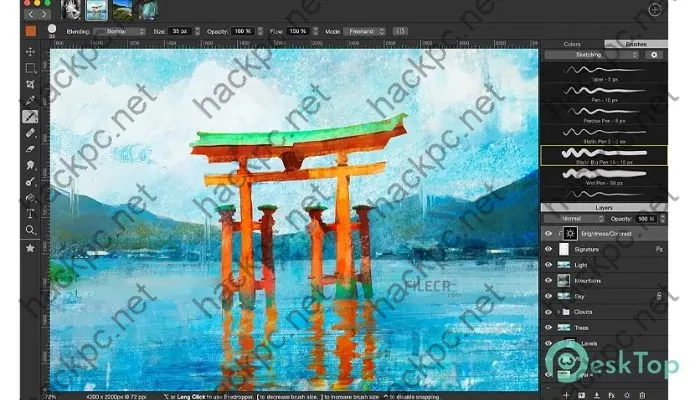The height and width of the screenshot is (400, 700).
Task: Hide the Brightness/Contrast layer
Action: 549,233
